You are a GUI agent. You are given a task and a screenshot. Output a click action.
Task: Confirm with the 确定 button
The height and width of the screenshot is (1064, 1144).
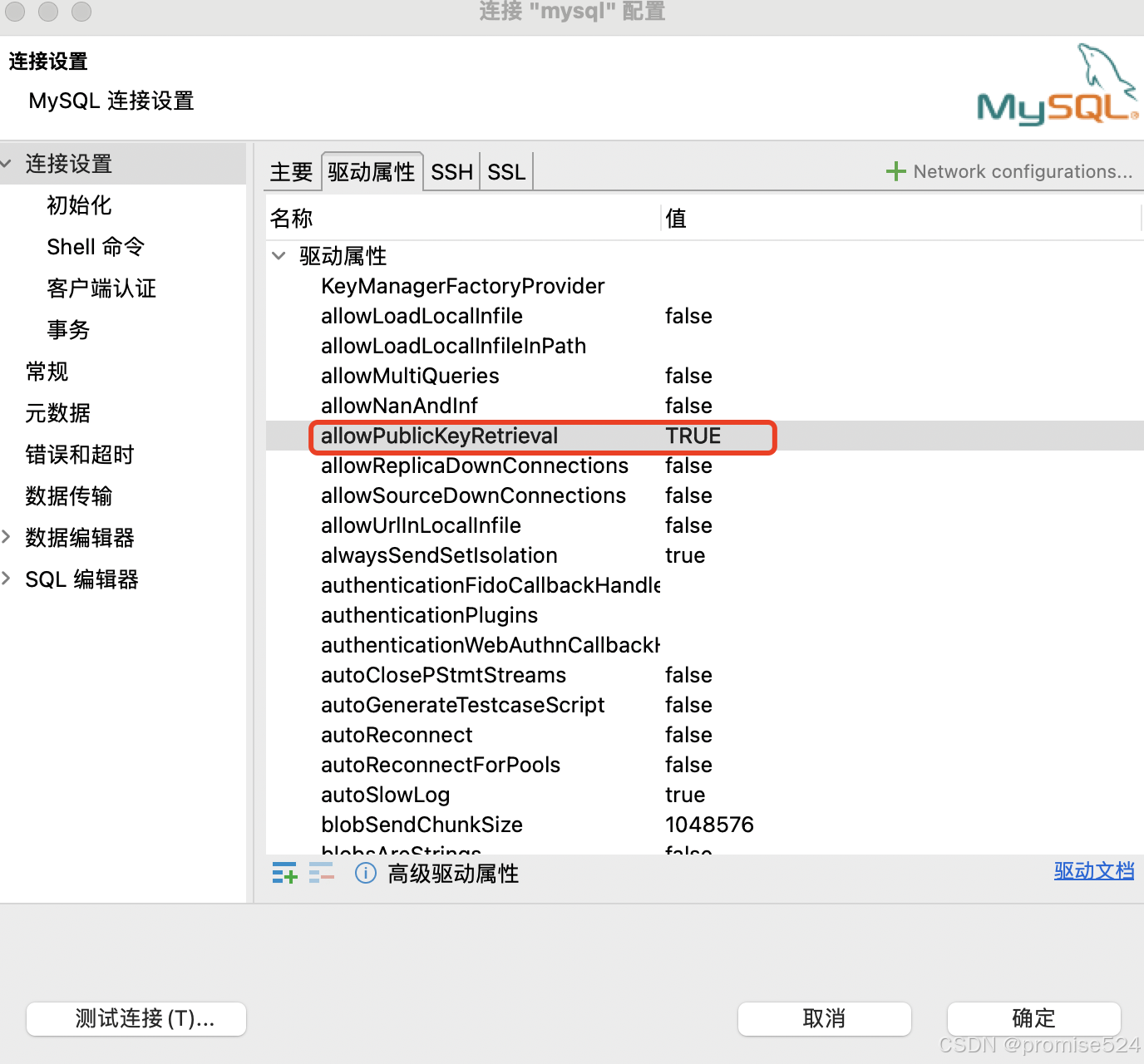click(x=1033, y=1018)
